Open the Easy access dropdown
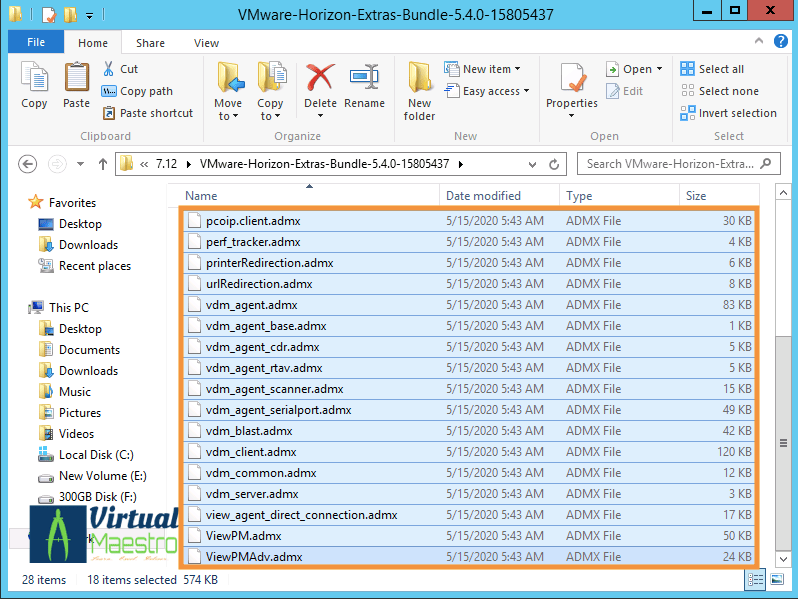The height and width of the screenshot is (599, 798). click(x=491, y=91)
